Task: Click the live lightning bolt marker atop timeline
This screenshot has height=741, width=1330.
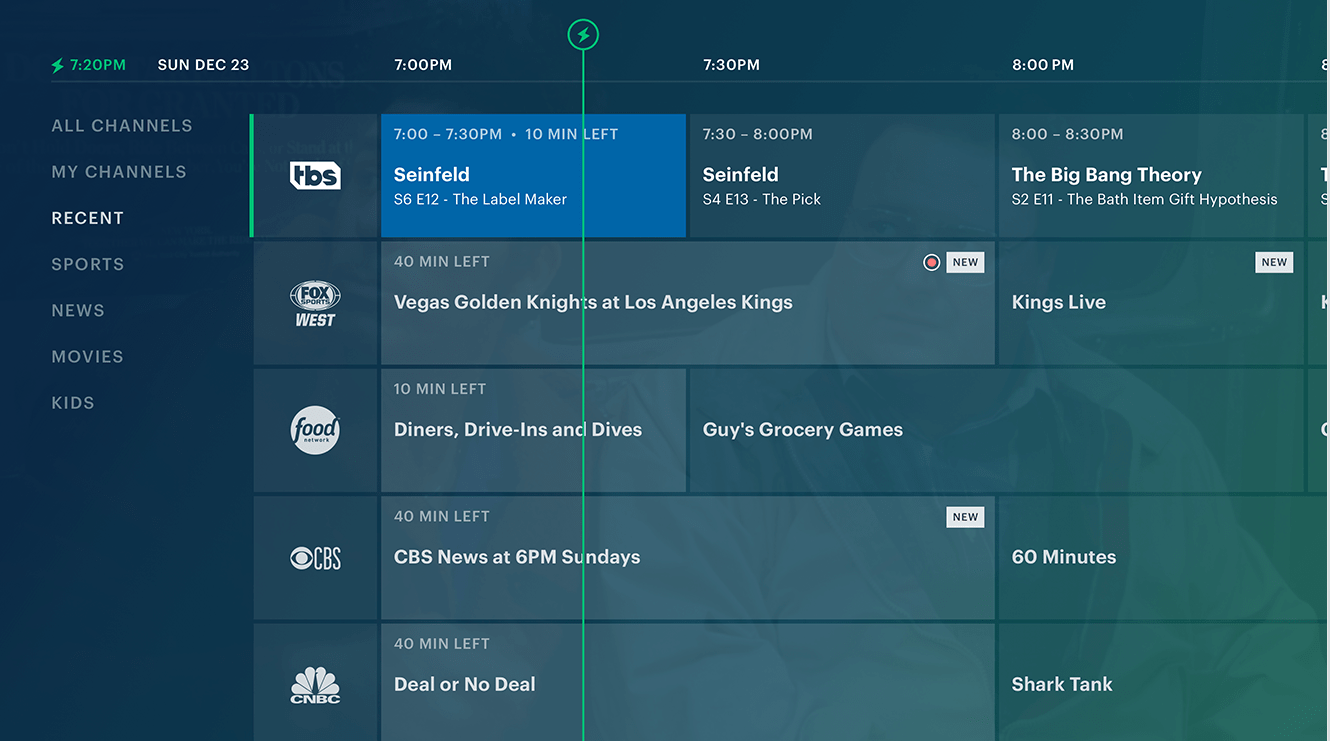Action: (583, 35)
